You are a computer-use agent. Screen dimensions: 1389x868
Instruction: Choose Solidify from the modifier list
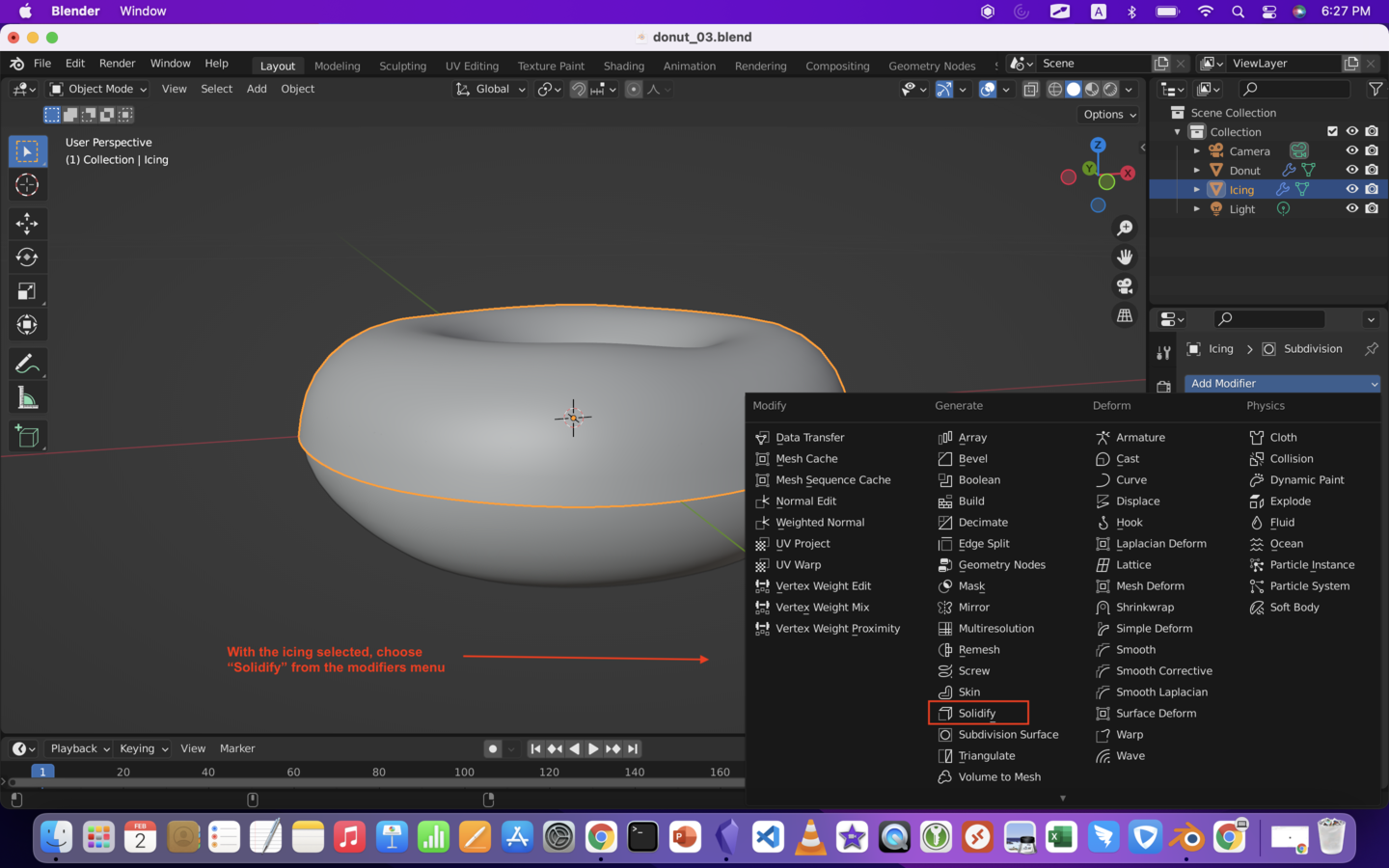(977, 713)
